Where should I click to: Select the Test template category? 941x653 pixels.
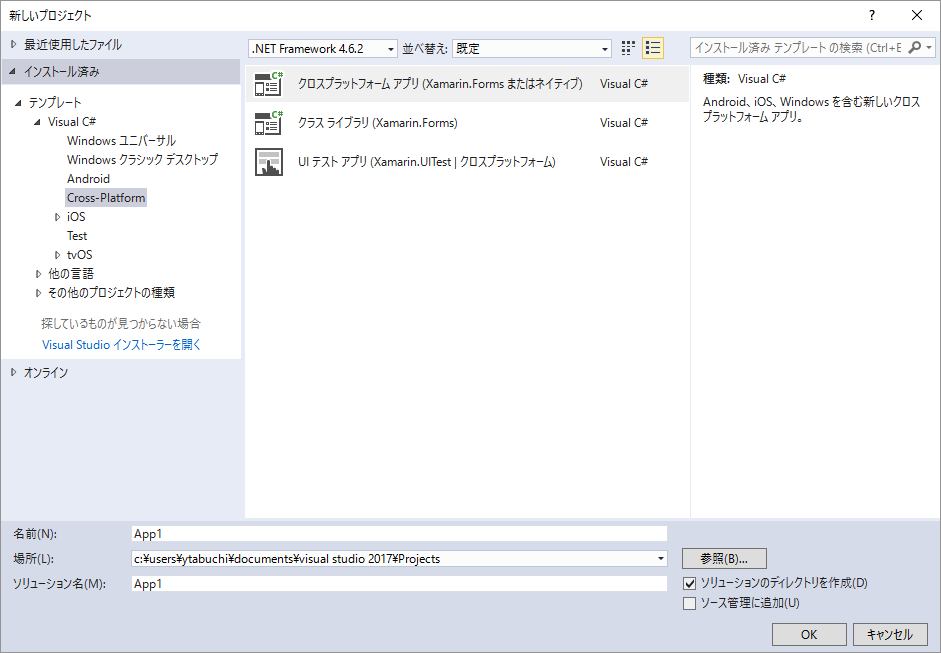[77, 236]
